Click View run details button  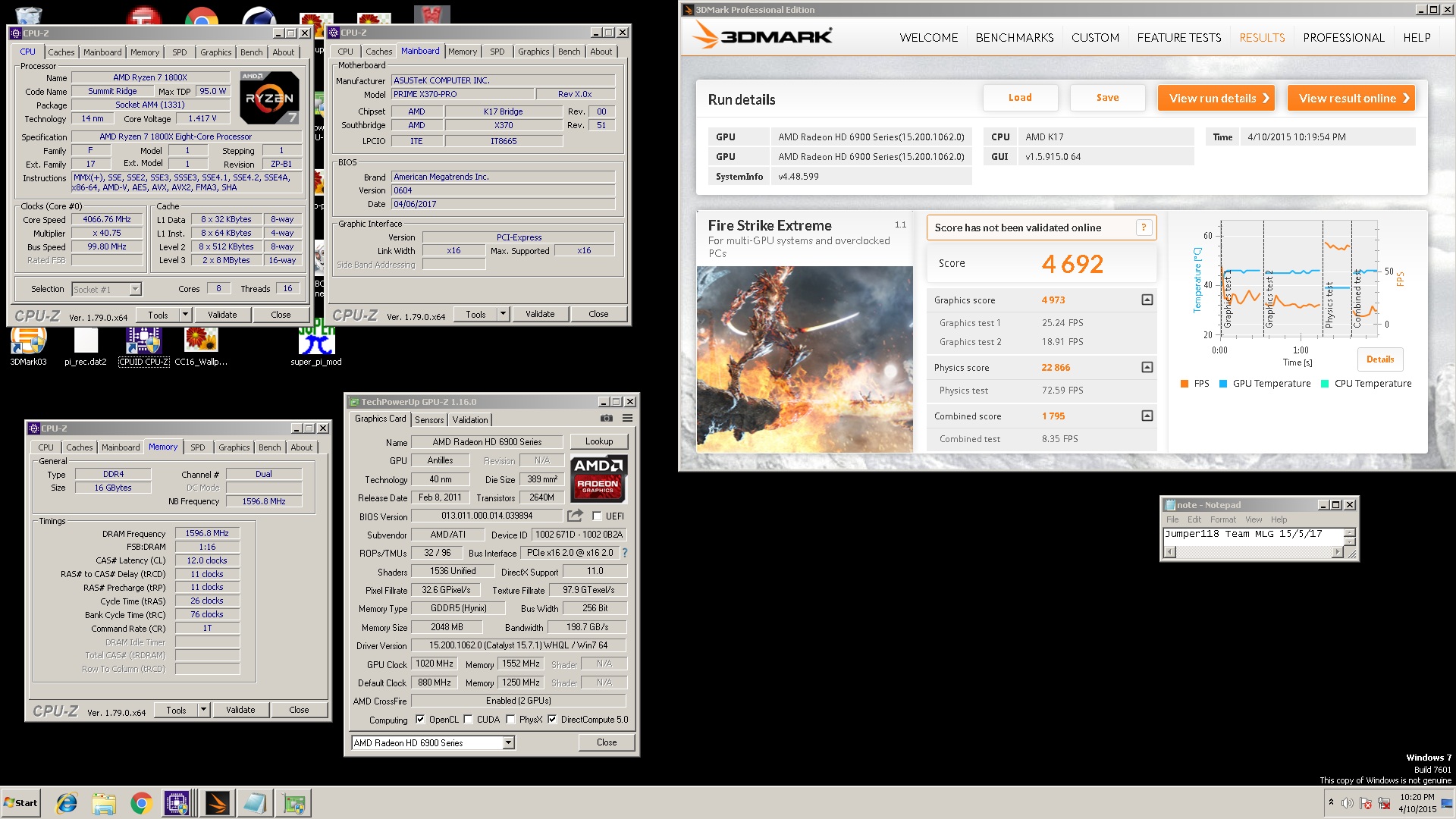click(1216, 98)
